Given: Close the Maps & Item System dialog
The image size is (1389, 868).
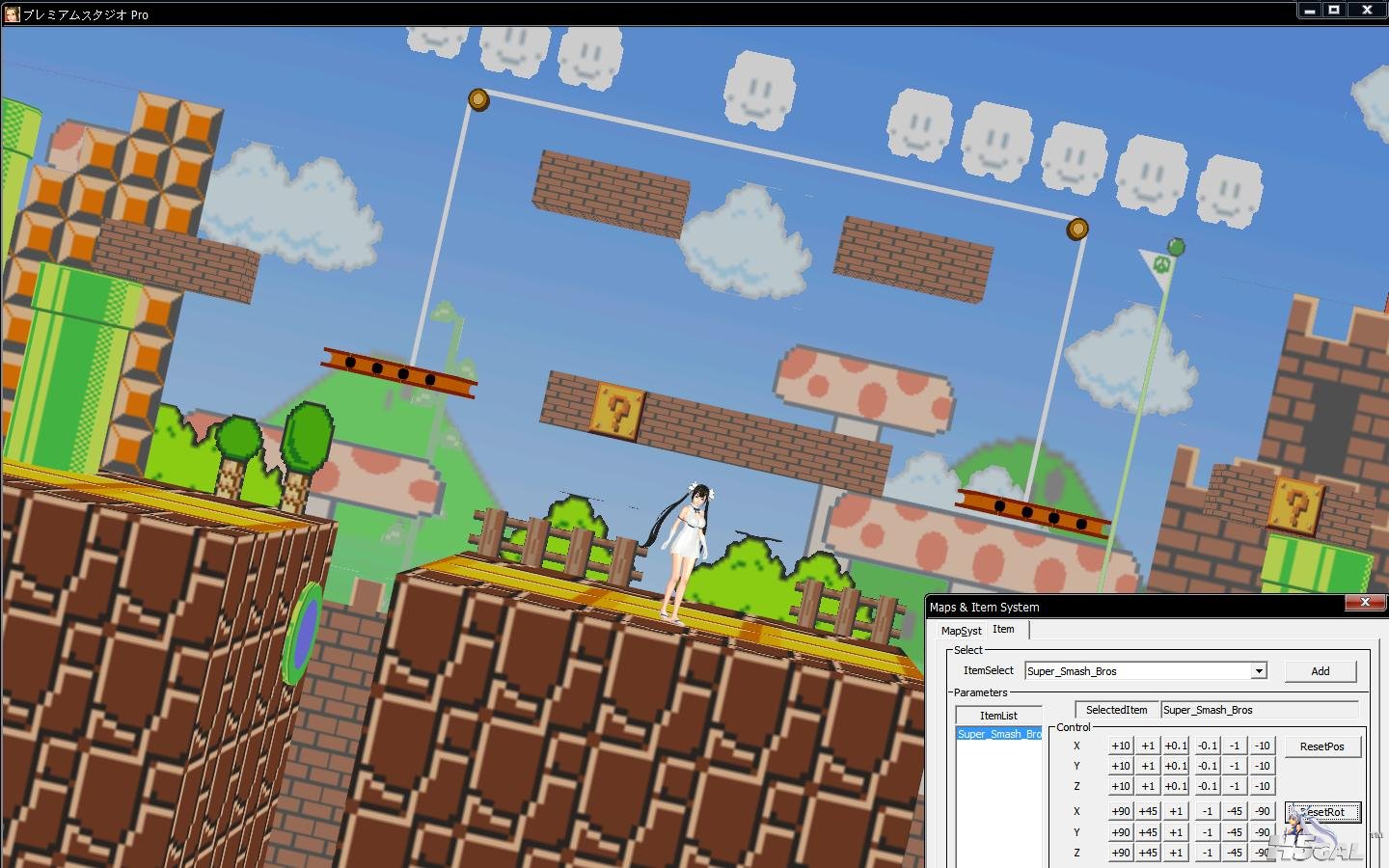Looking at the screenshot, I should pos(1365,603).
